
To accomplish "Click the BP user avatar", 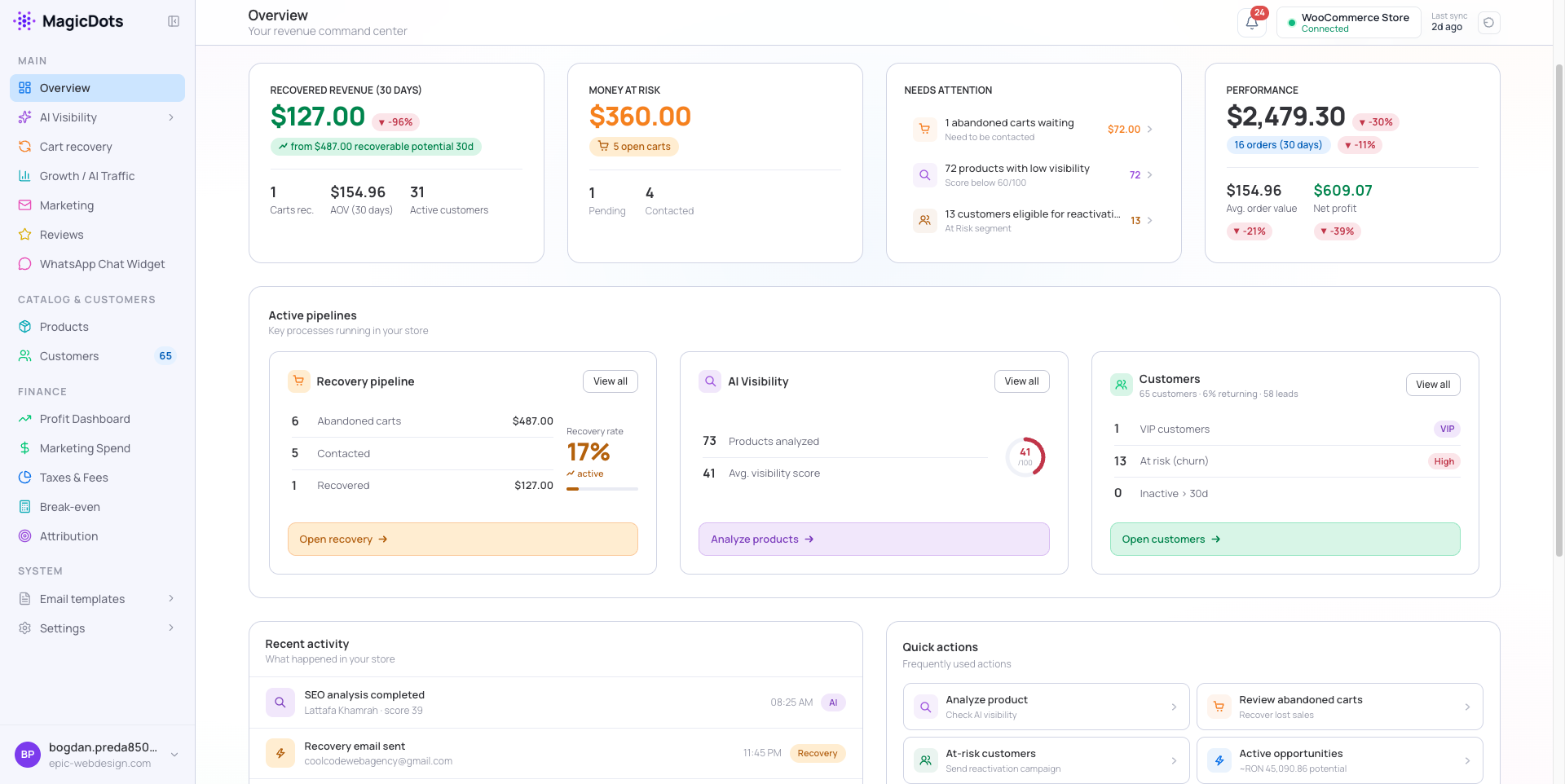I will point(28,755).
